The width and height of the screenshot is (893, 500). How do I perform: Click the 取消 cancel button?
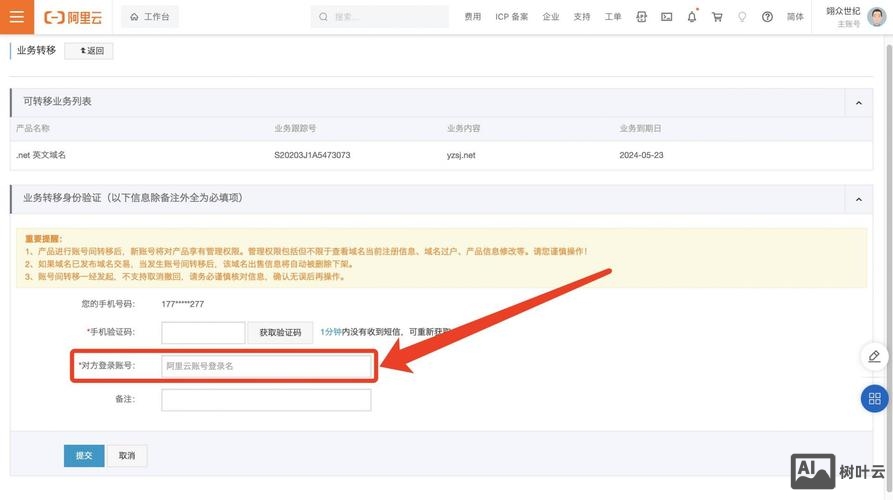(127, 456)
